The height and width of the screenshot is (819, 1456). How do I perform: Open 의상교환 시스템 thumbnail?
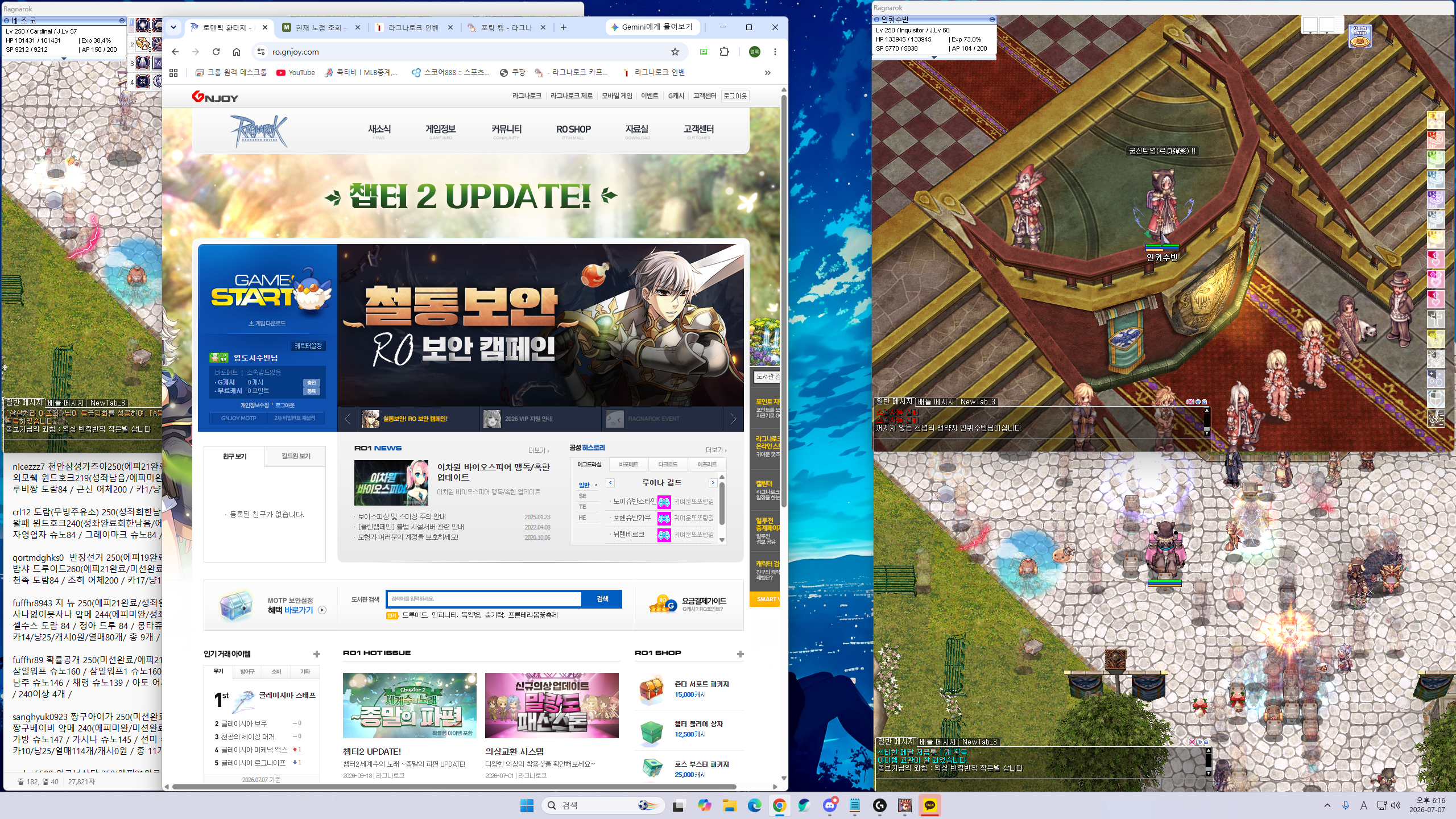coord(552,705)
